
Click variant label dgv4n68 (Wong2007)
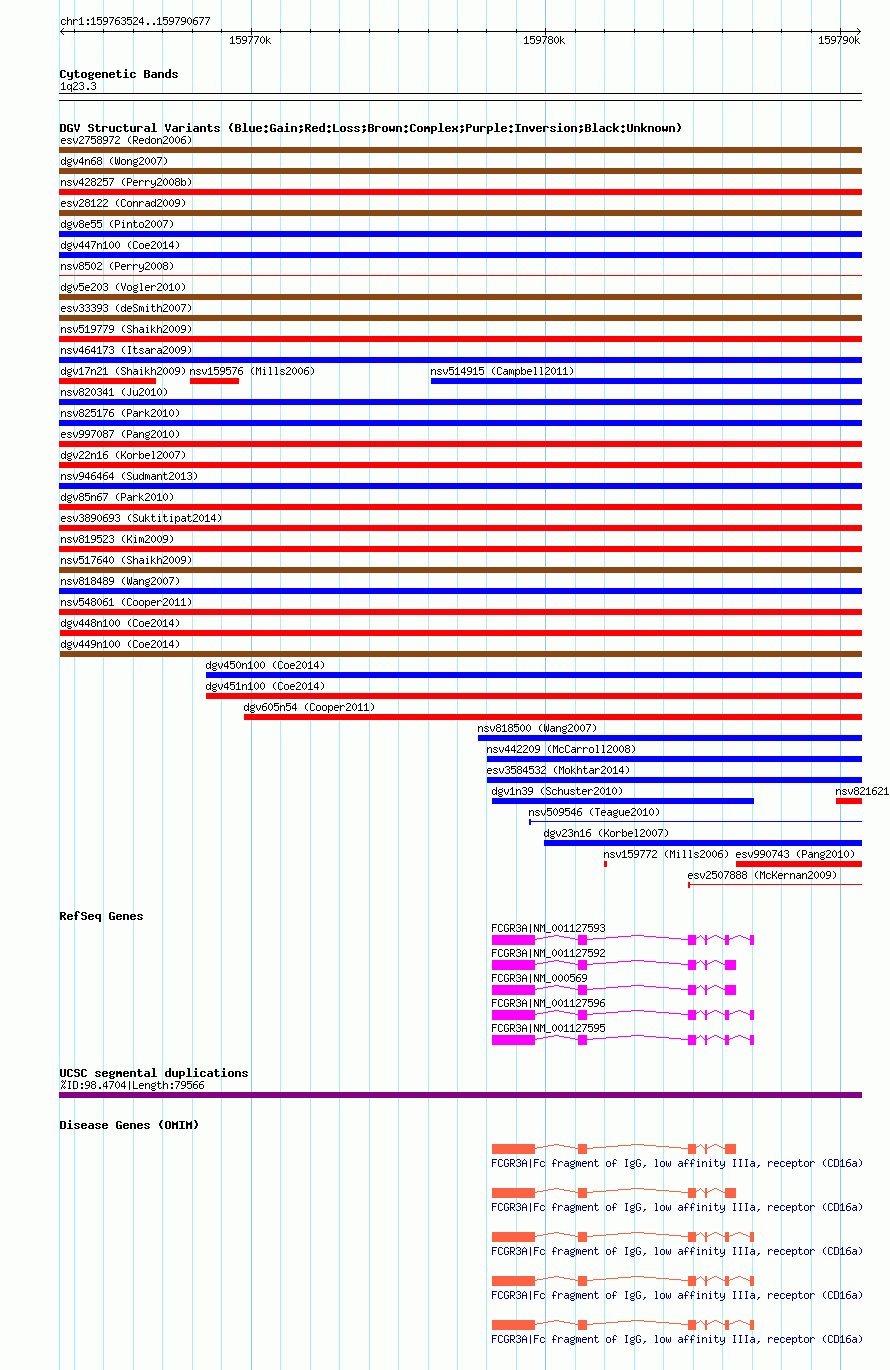[x=114, y=161]
